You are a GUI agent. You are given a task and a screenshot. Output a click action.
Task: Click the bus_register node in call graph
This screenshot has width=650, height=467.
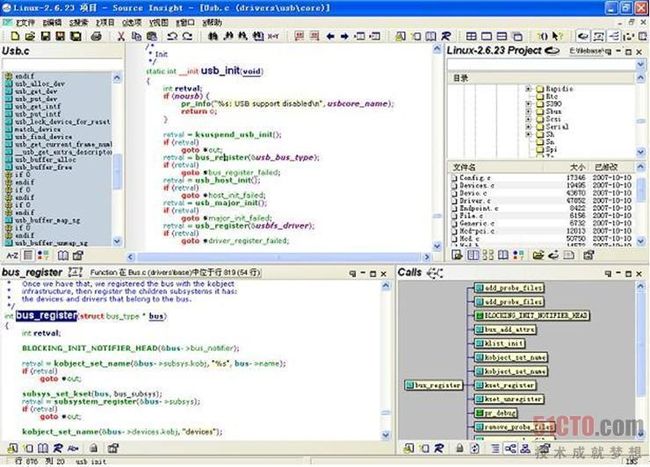[x=433, y=385]
